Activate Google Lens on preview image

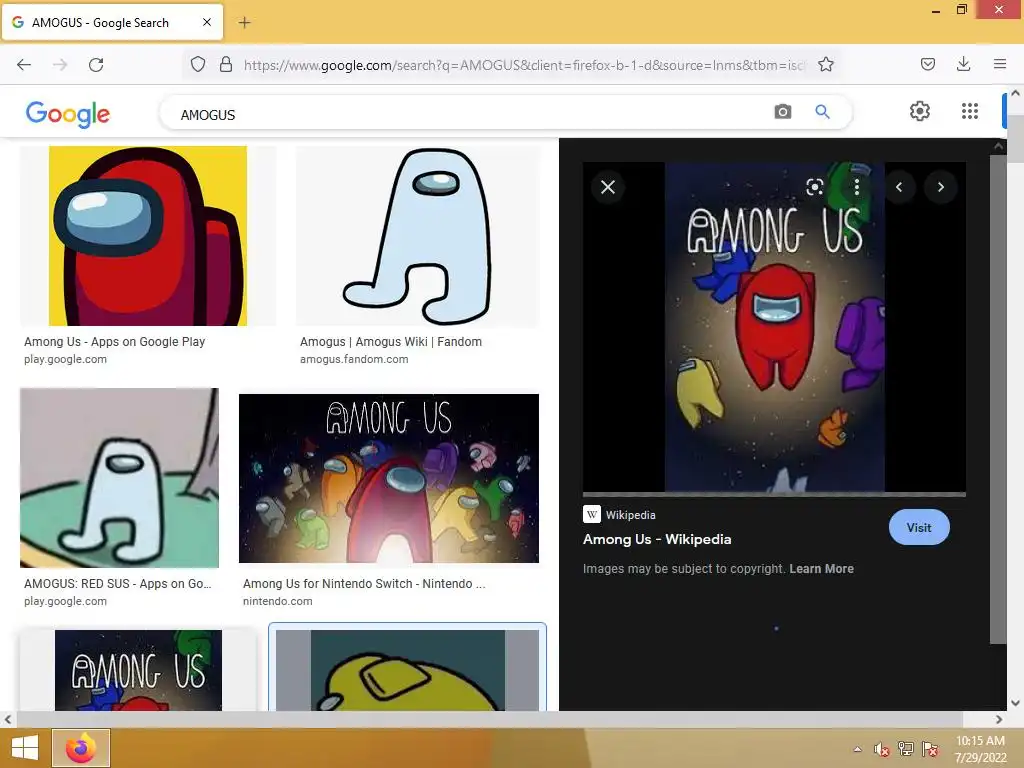coord(814,187)
